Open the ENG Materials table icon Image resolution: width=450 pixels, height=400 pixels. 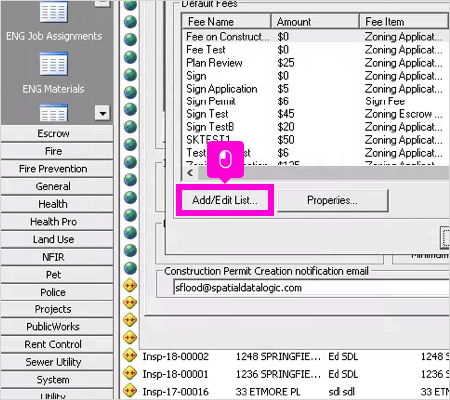point(54,63)
